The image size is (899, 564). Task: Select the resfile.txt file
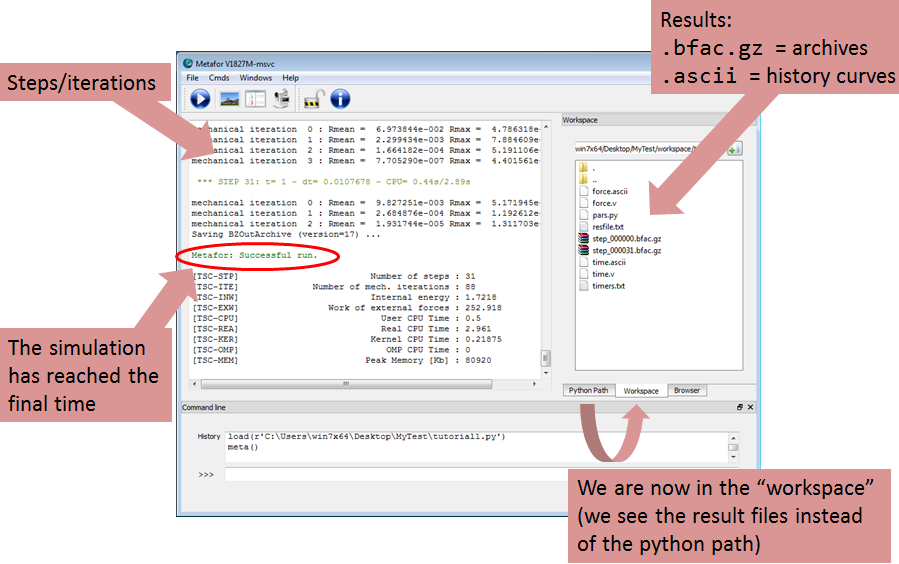coord(601,227)
